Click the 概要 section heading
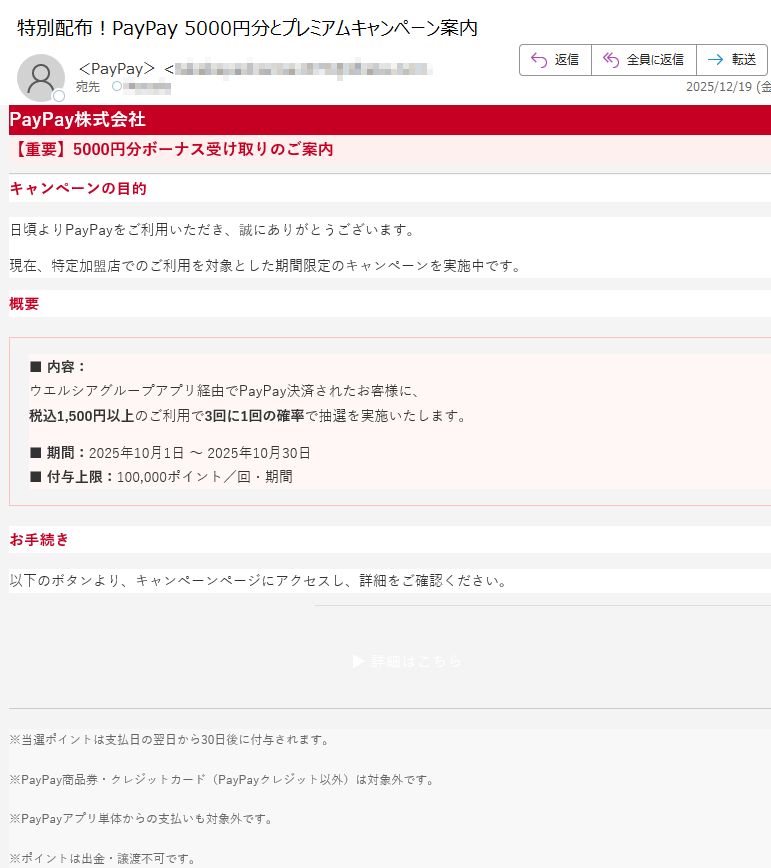 point(24,303)
